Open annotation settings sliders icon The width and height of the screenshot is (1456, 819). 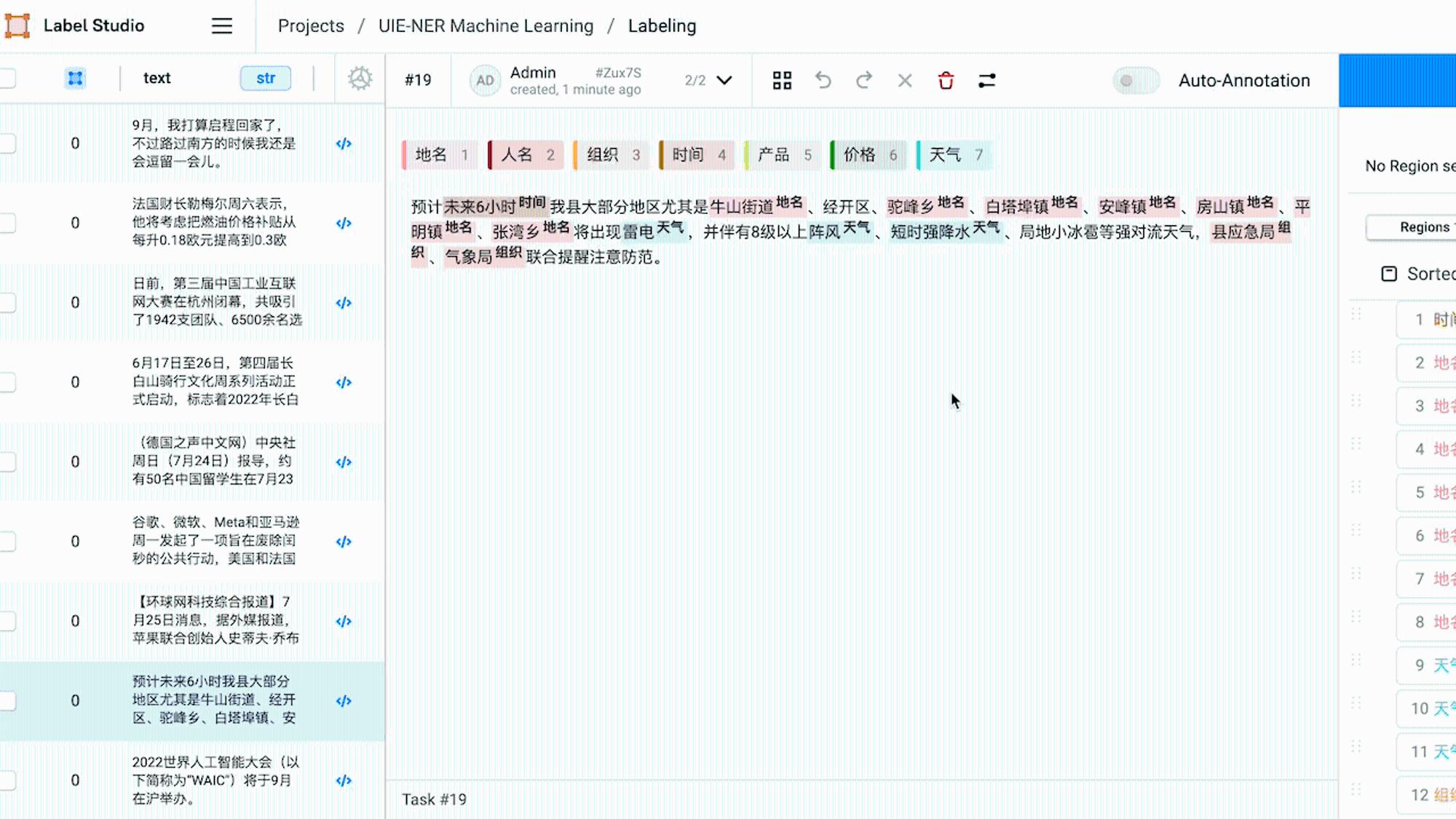(x=986, y=80)
